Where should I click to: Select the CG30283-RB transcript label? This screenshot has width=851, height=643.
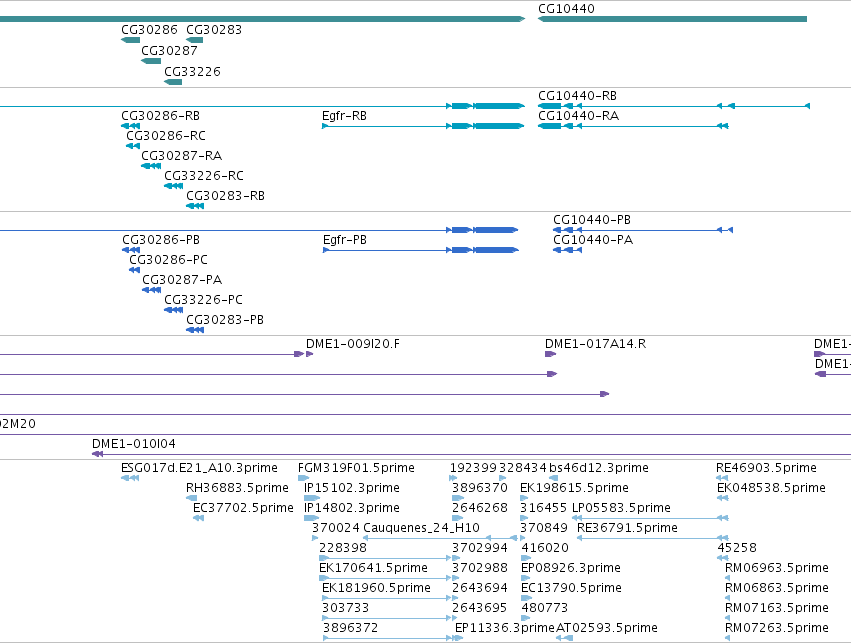[x=225, y=196]
